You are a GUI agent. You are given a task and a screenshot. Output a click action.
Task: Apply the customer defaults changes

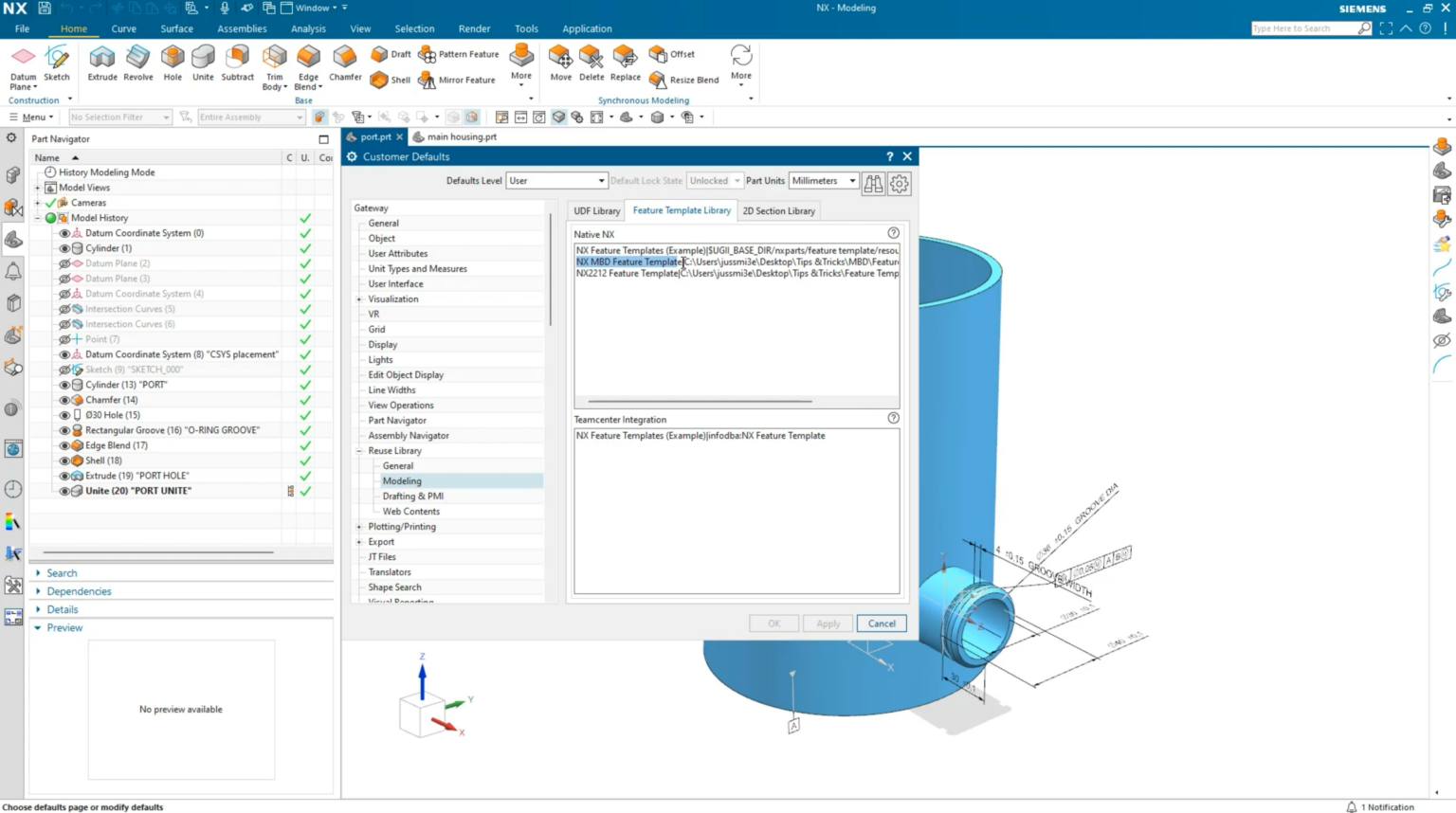(x=827, y=623)
